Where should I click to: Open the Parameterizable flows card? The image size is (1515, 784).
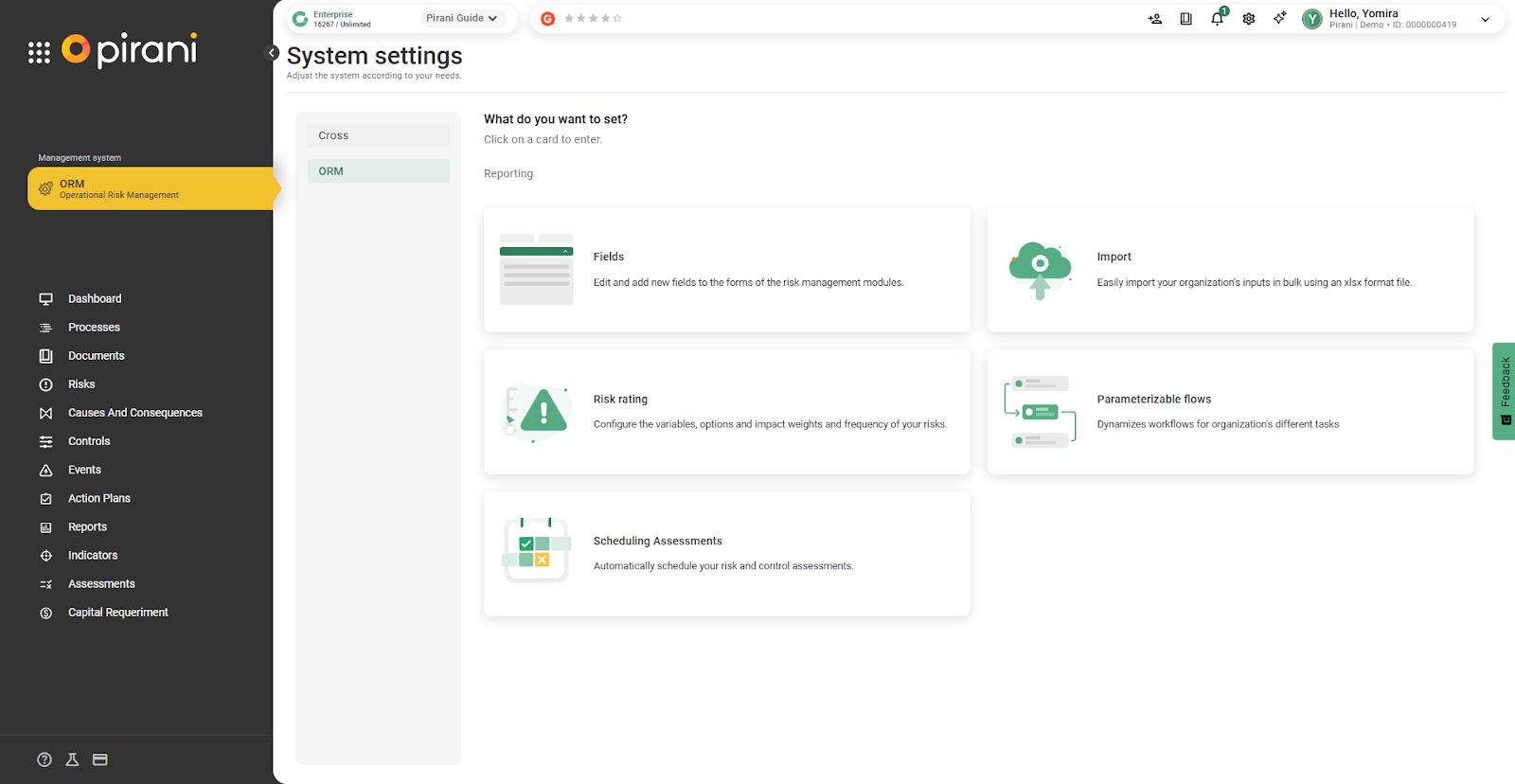[x=1230, y=412]
